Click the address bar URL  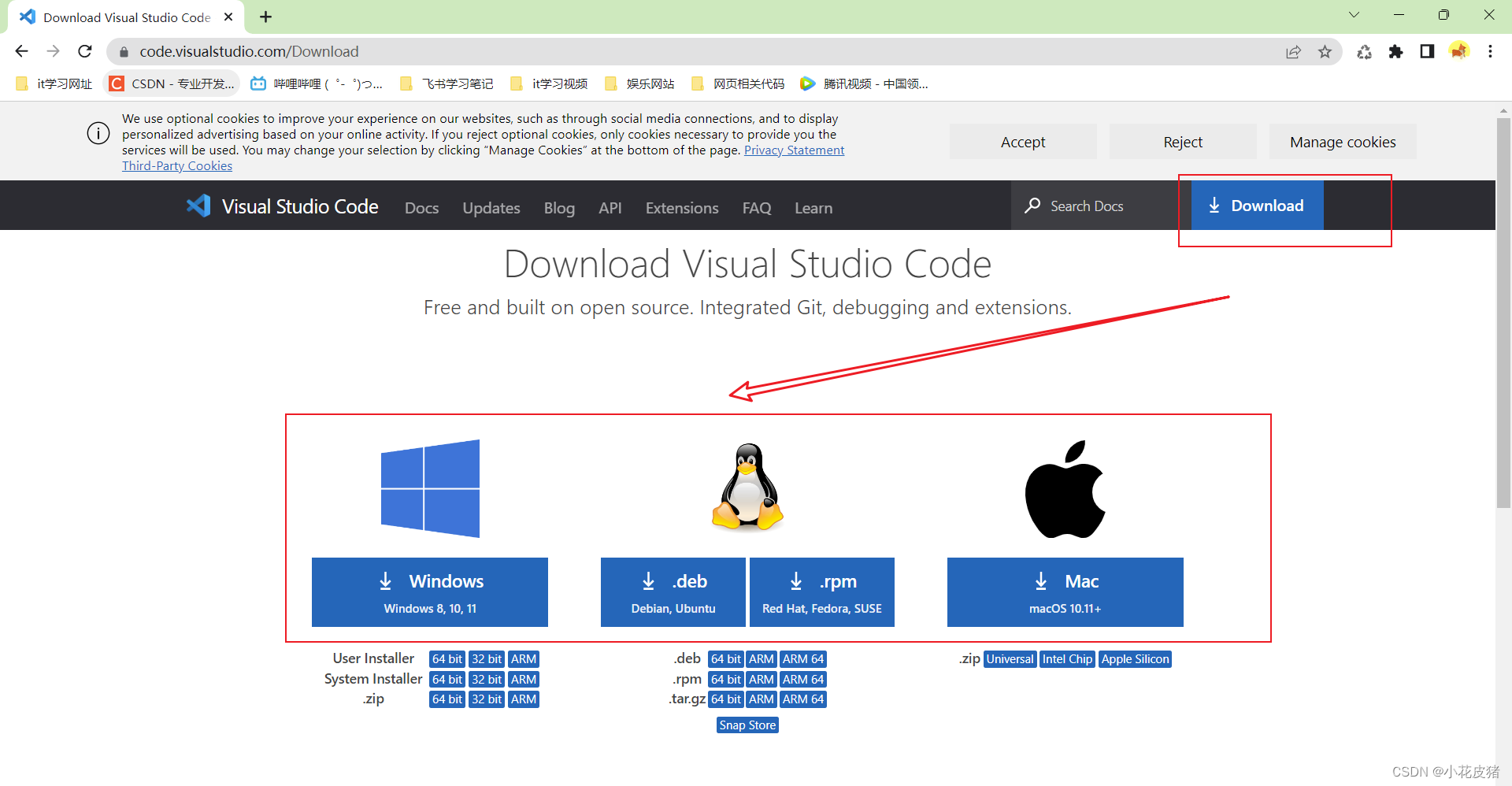249,51
